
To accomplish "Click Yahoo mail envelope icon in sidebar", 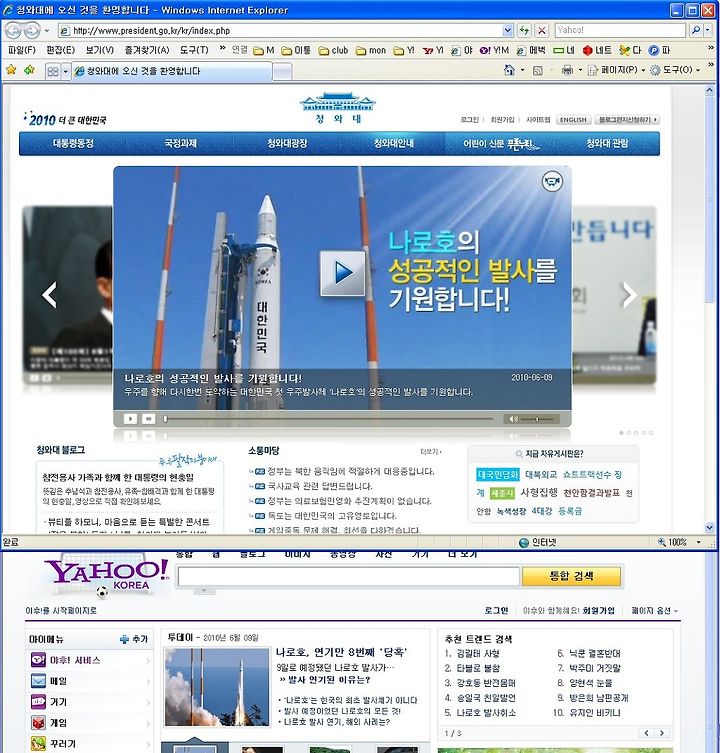I will tap(38, 680).
